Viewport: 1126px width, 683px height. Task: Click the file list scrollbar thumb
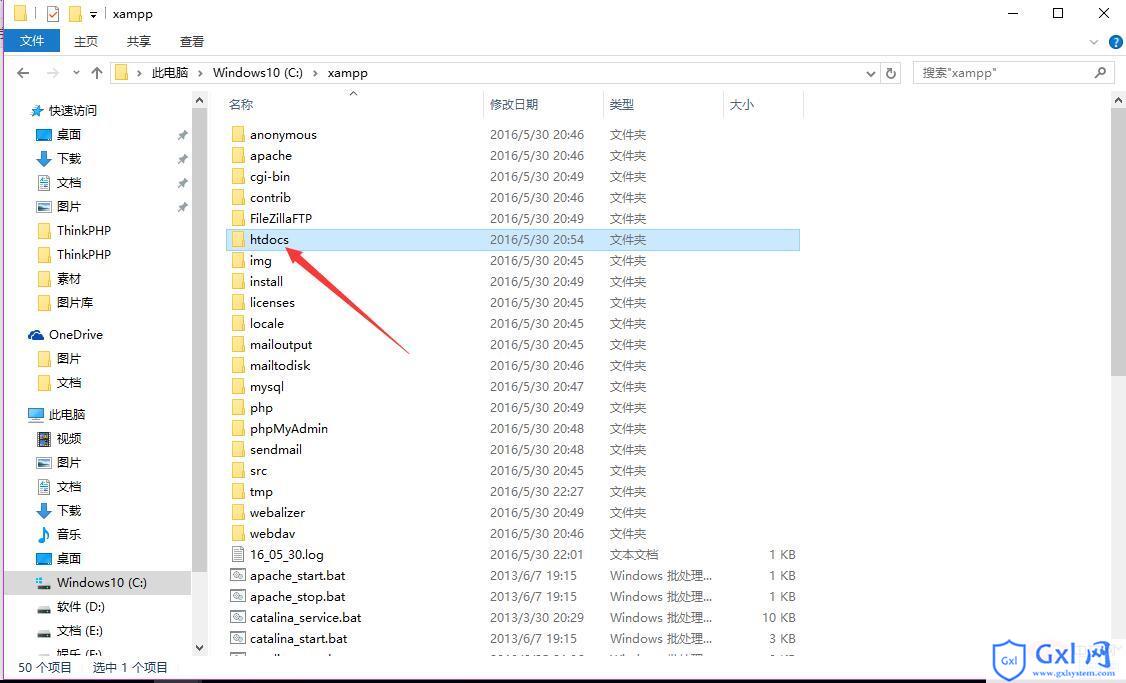click(1118, 243)
